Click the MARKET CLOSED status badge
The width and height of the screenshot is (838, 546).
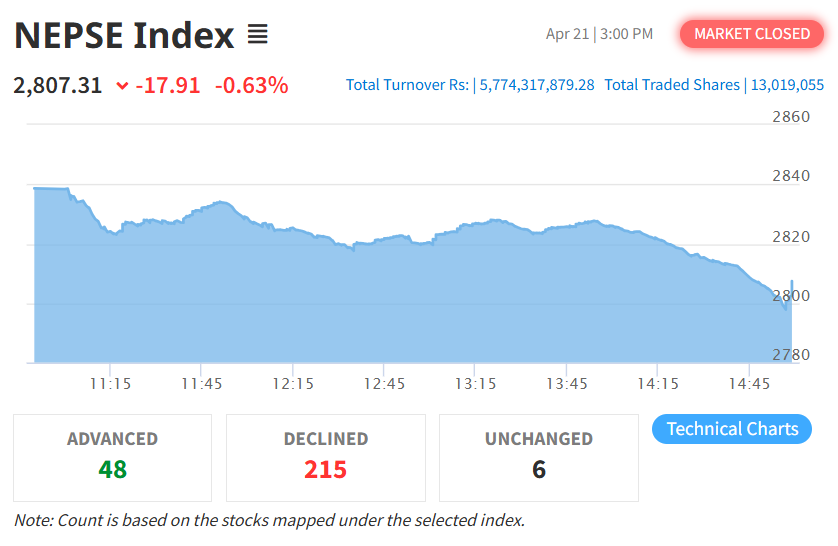click(752, 34)
